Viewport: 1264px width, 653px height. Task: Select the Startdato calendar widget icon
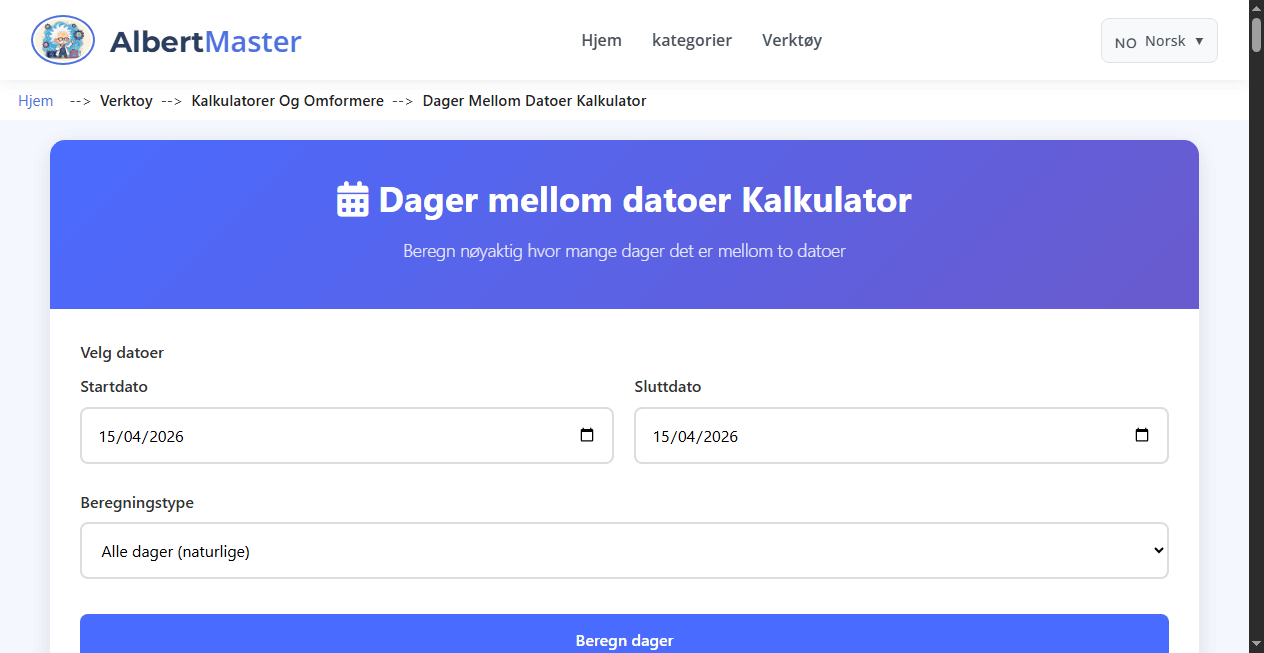(x=588, y=435)
